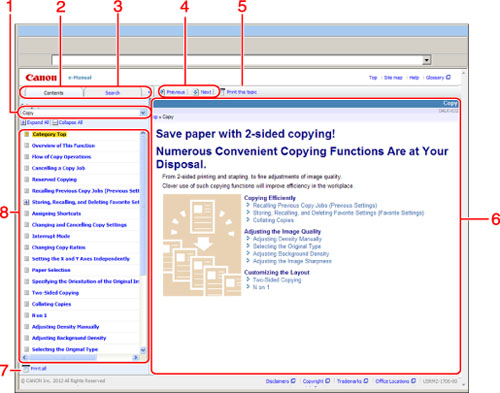Click the Disclaimers external link icon
Viewport: 500px width, 393px height.
(293, 381)
